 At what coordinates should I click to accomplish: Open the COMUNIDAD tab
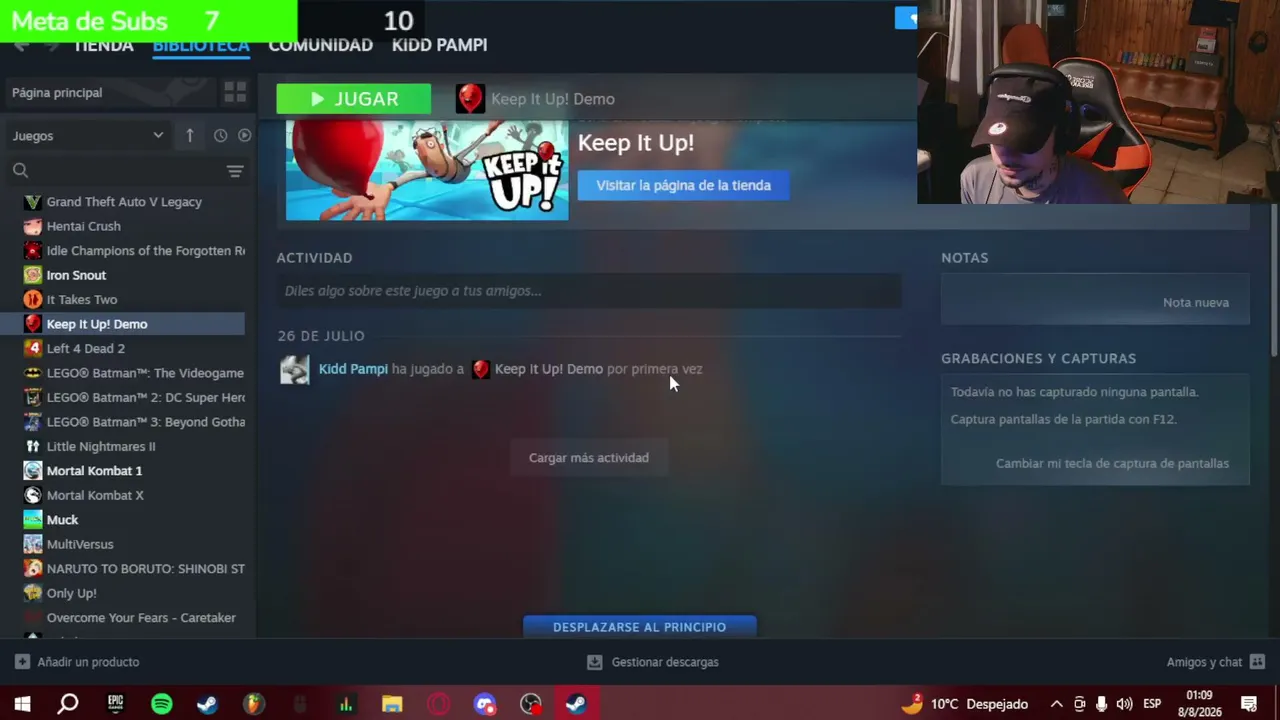320,46
